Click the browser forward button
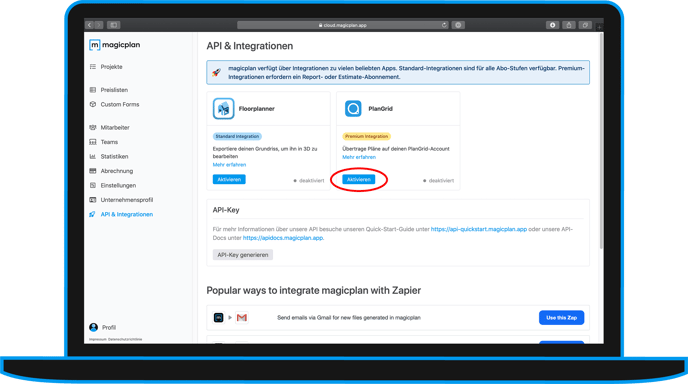The height and width of the screenshot is (384, 688). [x=99, y=25]
